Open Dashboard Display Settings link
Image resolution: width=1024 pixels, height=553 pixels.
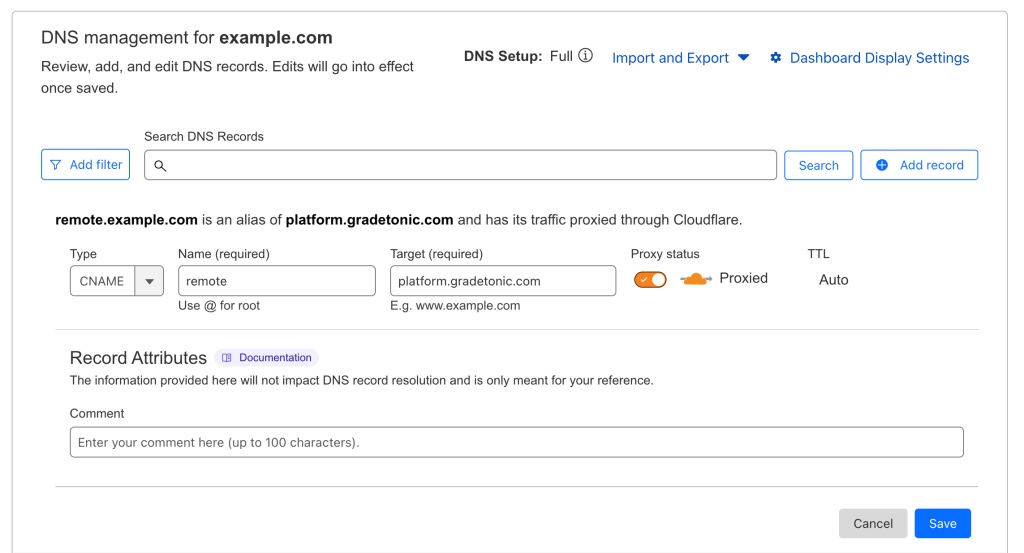[879, 57]
